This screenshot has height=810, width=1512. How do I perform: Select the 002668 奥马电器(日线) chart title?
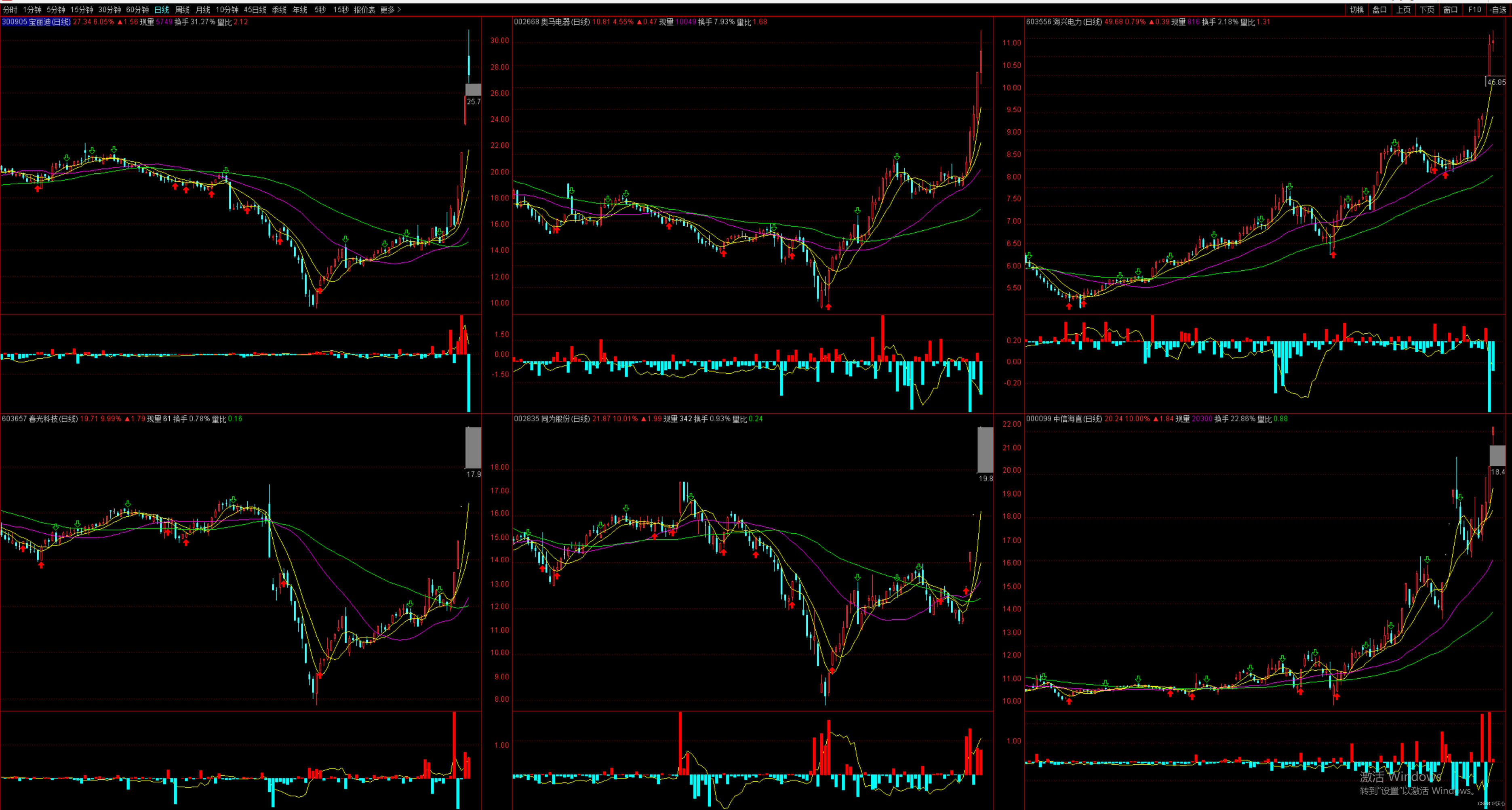tap(552, 22)
